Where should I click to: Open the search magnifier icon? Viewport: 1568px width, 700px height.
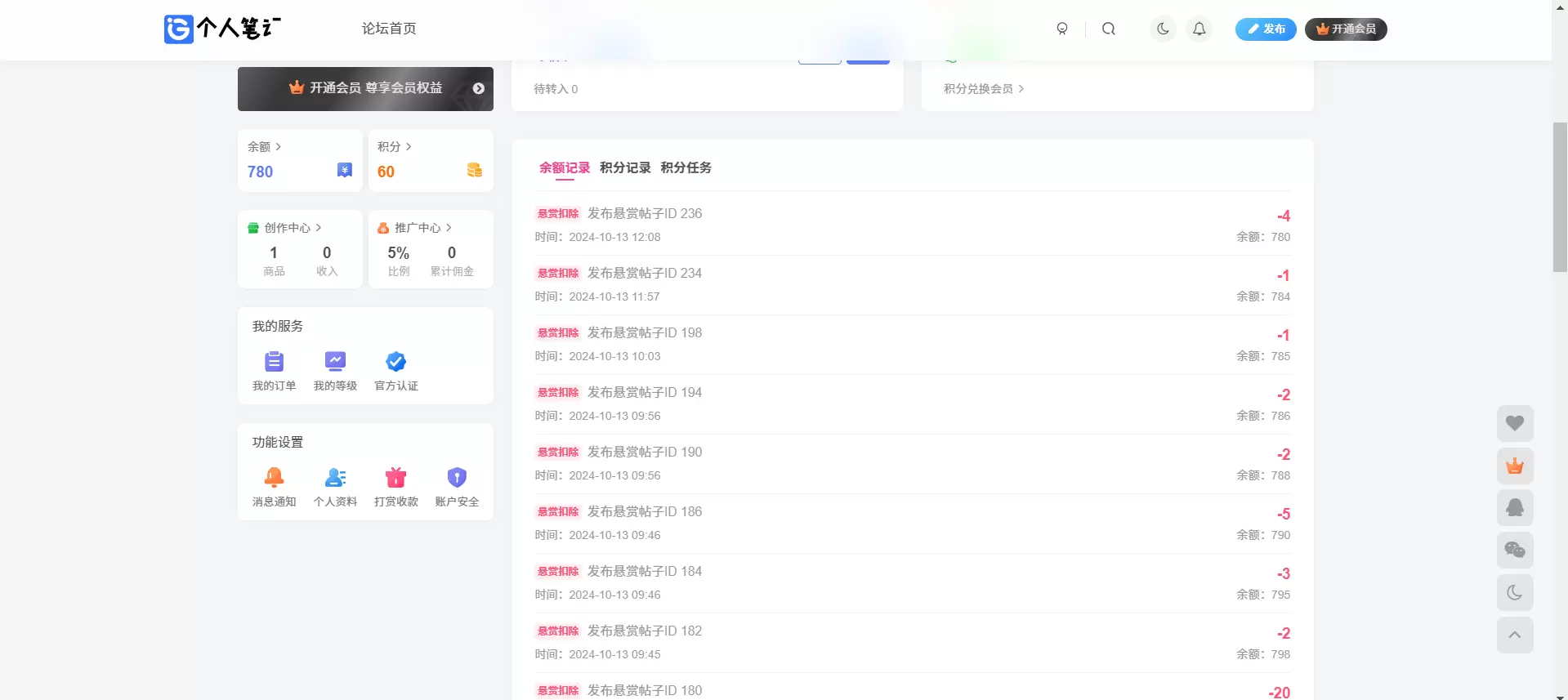click(x=1109, y=29)
